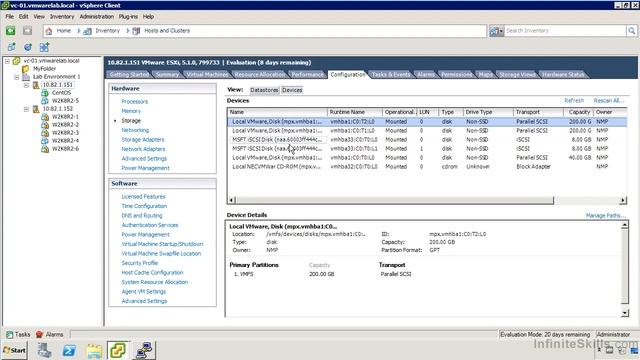
Task: Switch view to Devices
Action: (x=292, y=90)
